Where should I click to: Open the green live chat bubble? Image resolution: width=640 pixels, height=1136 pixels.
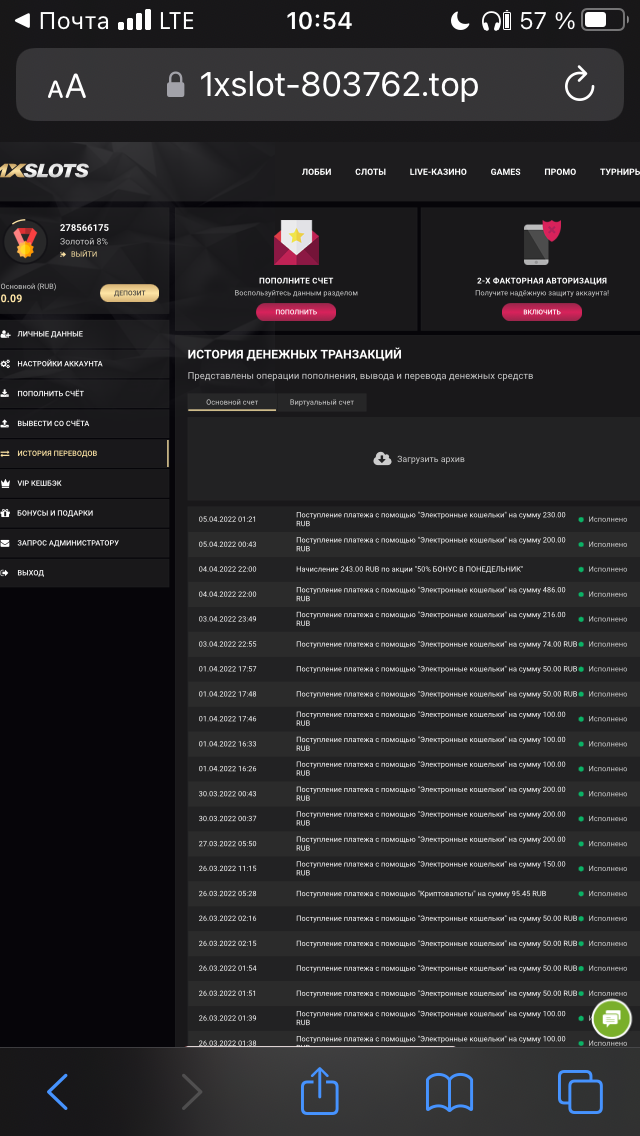[611, 1018]
